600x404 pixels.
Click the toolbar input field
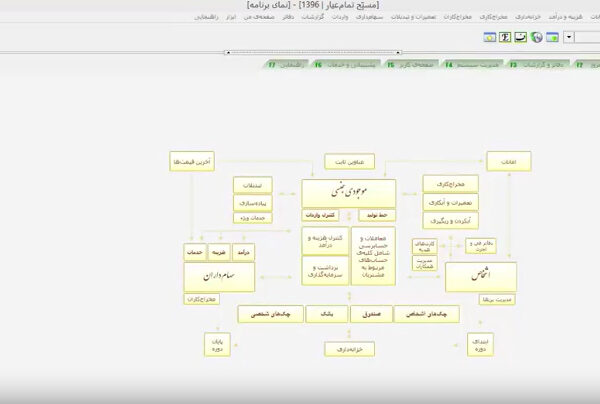pos(587,37)
